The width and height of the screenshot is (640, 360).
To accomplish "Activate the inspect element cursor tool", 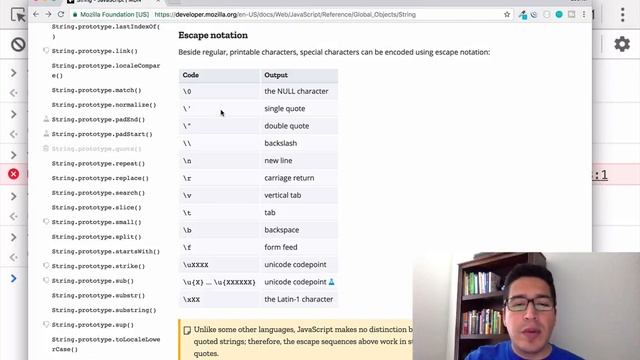I will coord(18,15).
